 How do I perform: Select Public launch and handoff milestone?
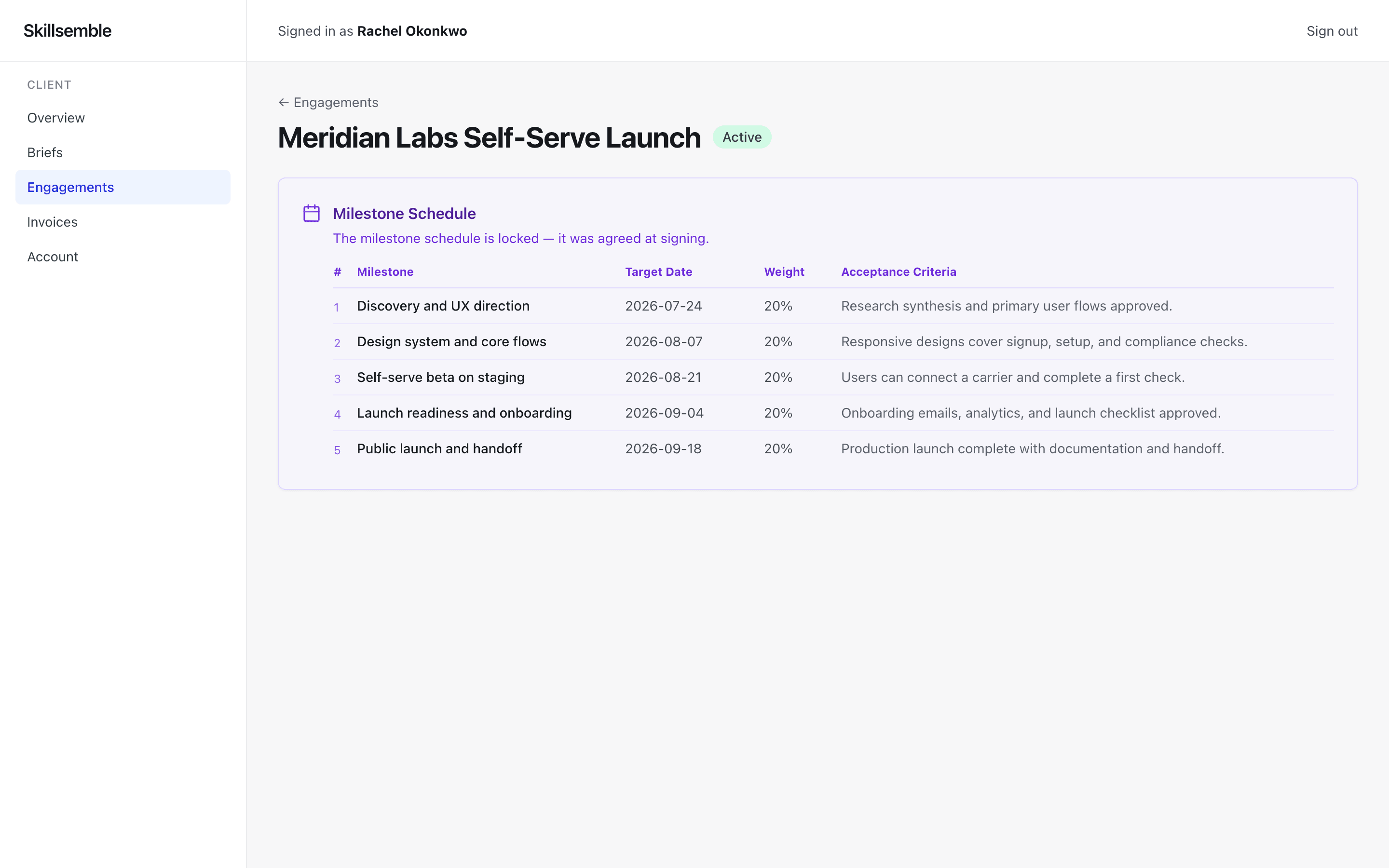[x=439, y=448]
